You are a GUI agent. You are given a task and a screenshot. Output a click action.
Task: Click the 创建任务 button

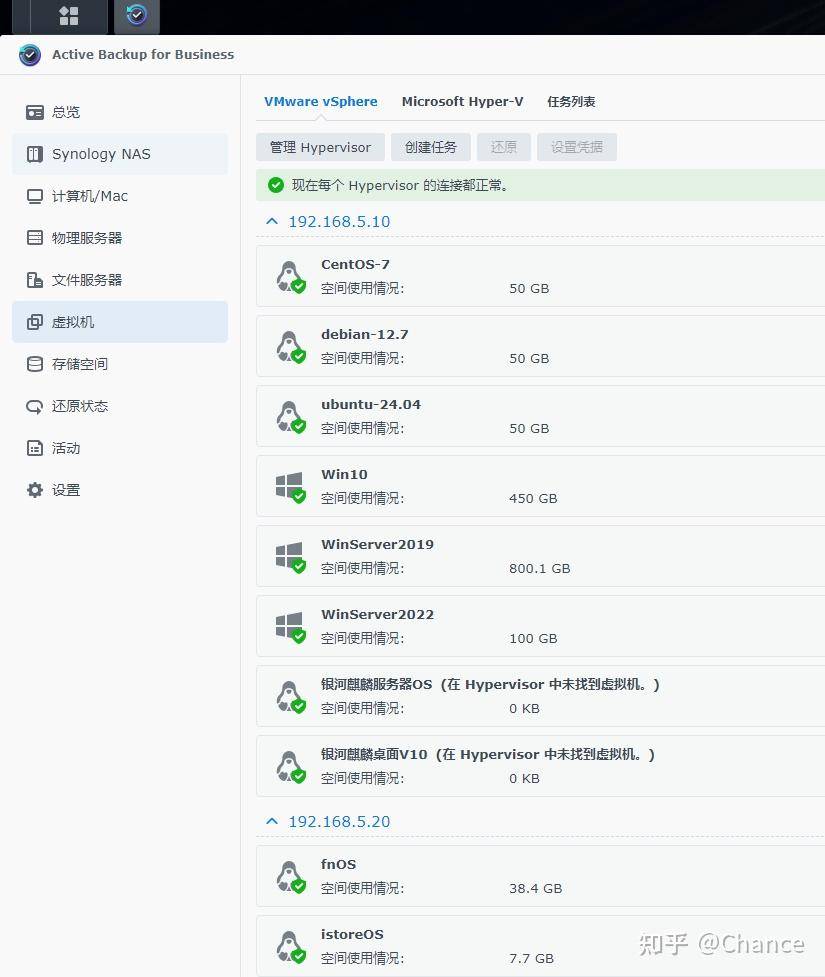point(431,147)
